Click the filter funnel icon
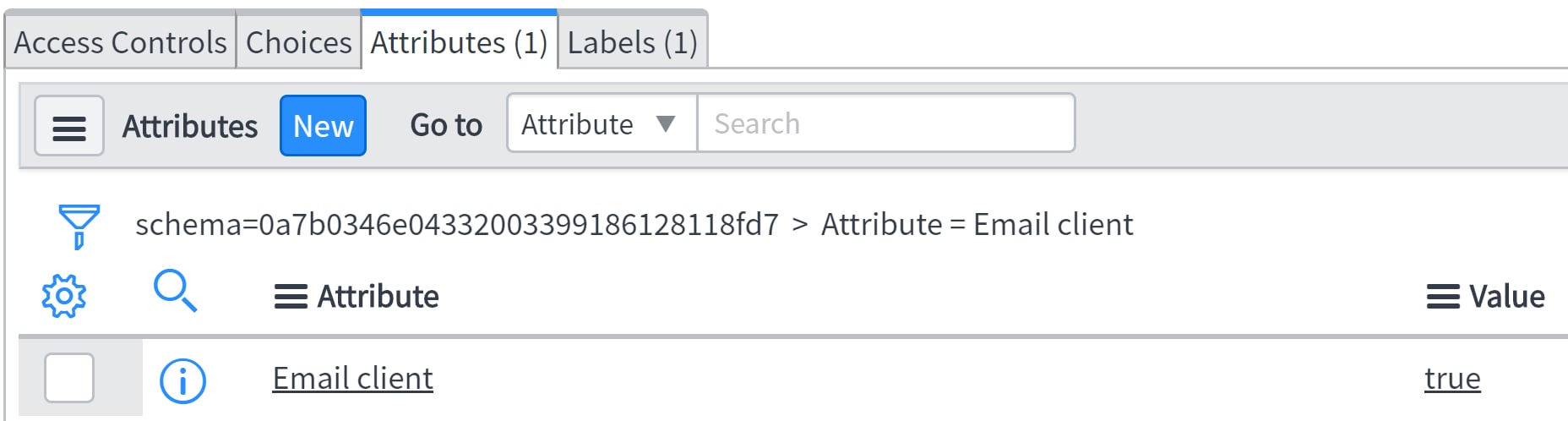1568x421 pixels. (x=79, y=226)
